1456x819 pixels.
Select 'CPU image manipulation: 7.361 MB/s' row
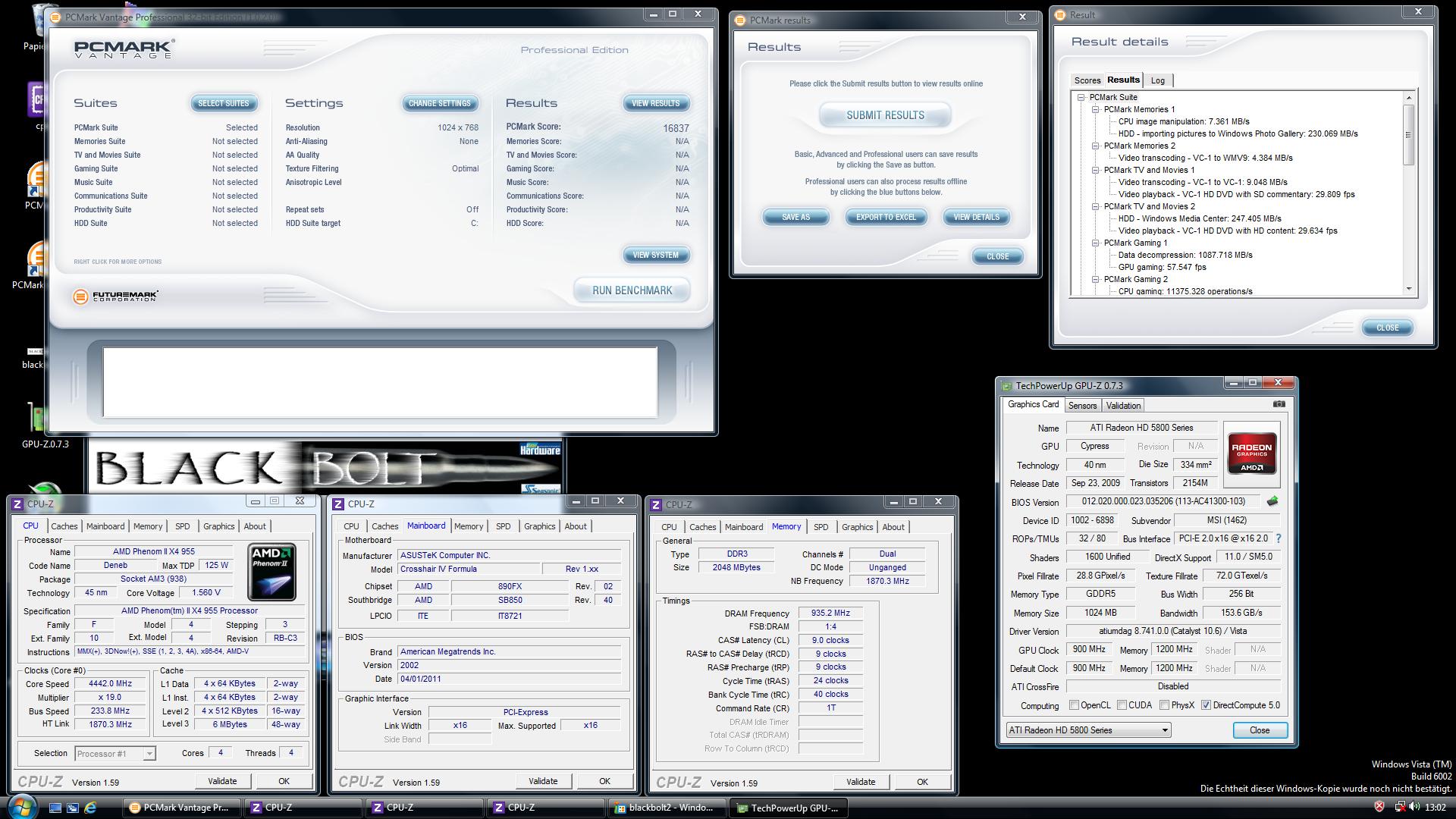(1184, 121)
